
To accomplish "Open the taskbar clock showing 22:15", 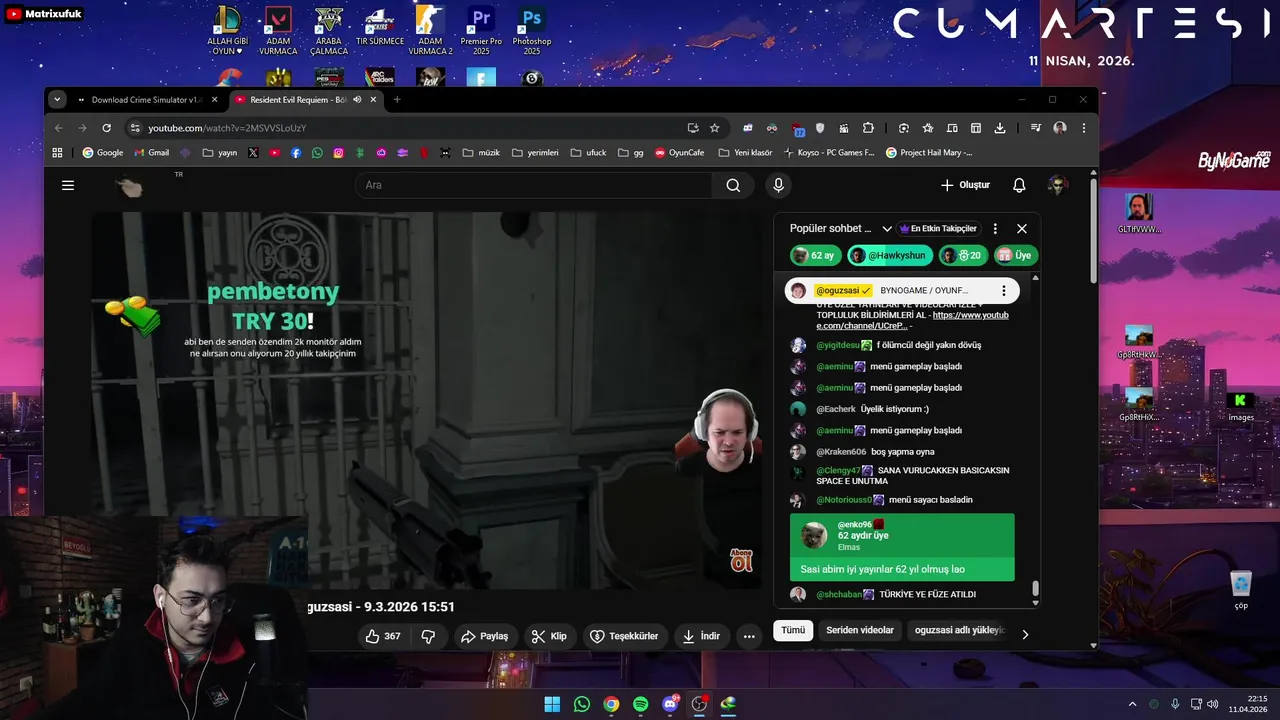I will click(x=1249, y=704).
